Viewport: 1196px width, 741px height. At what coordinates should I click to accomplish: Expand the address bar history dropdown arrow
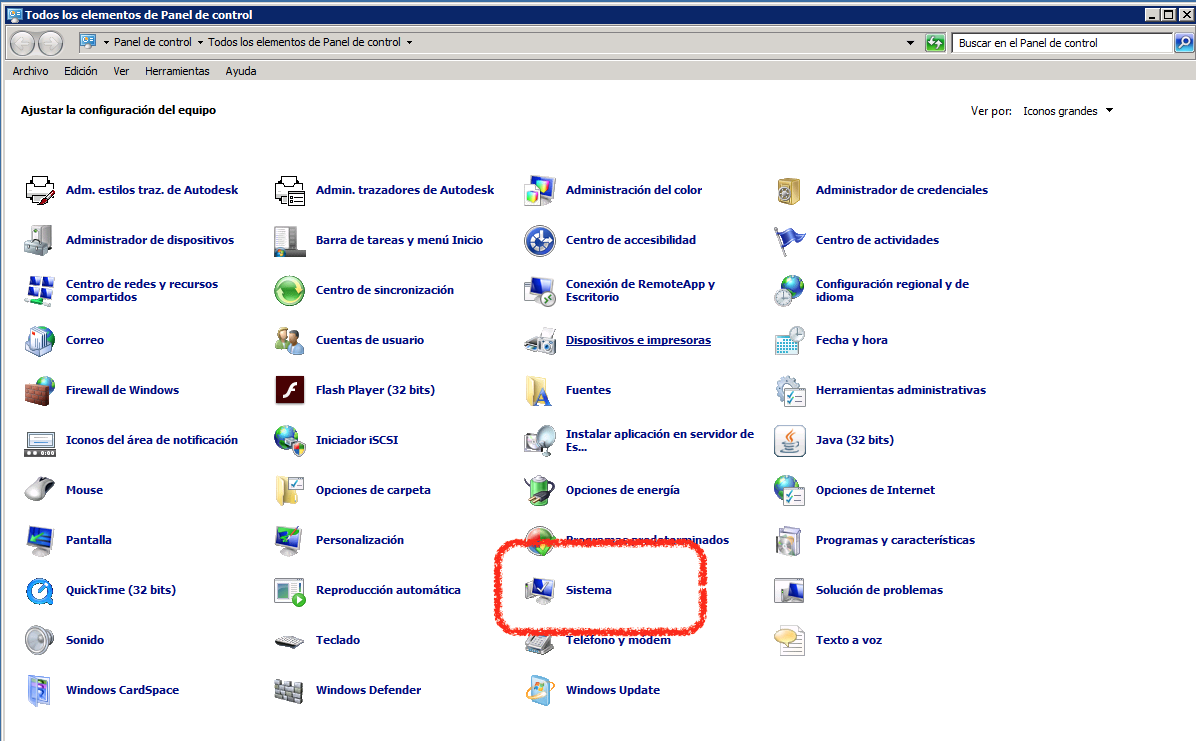pyautogui.click(x=910, y=43)
